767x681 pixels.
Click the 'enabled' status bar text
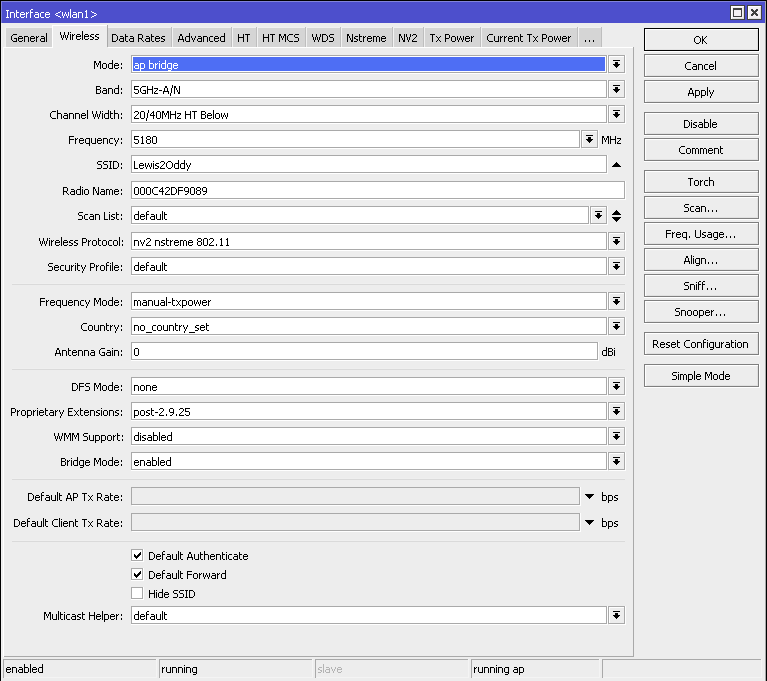click(24, 669)
